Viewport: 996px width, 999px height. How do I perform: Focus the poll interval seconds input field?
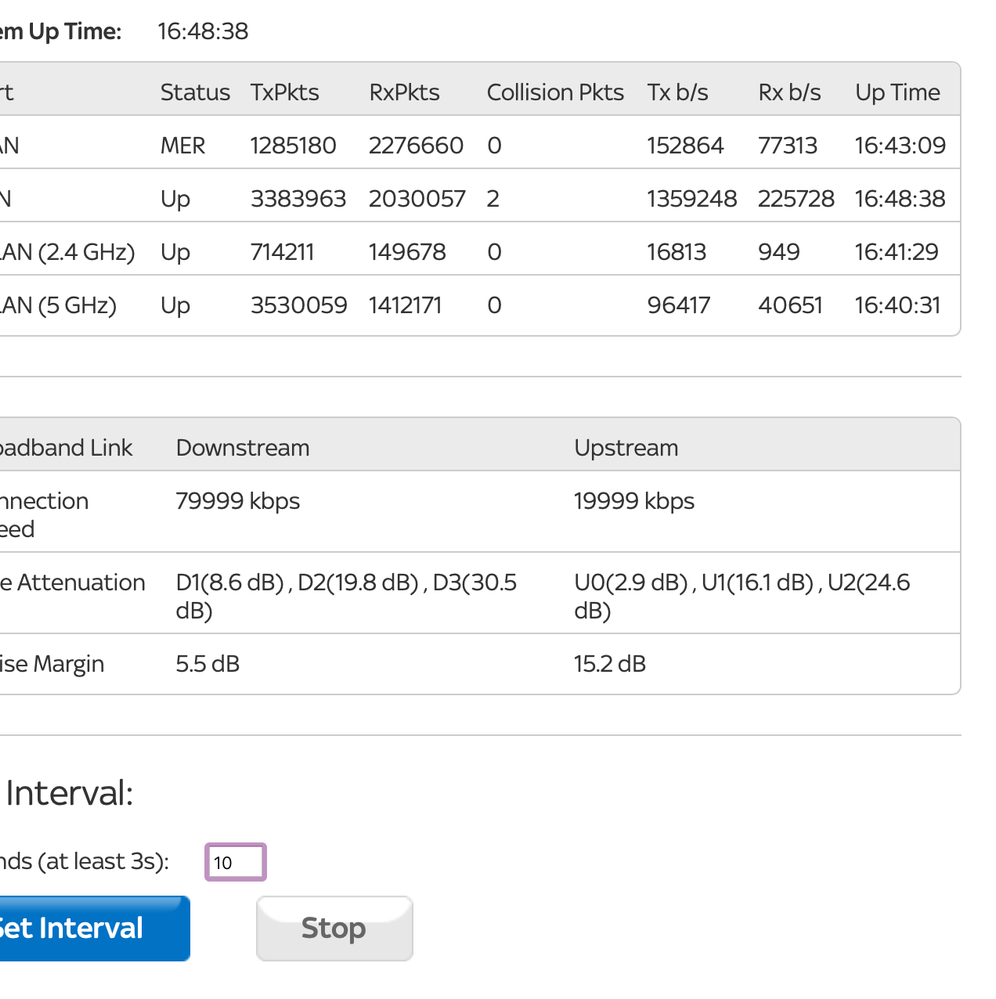coord(236,862)
